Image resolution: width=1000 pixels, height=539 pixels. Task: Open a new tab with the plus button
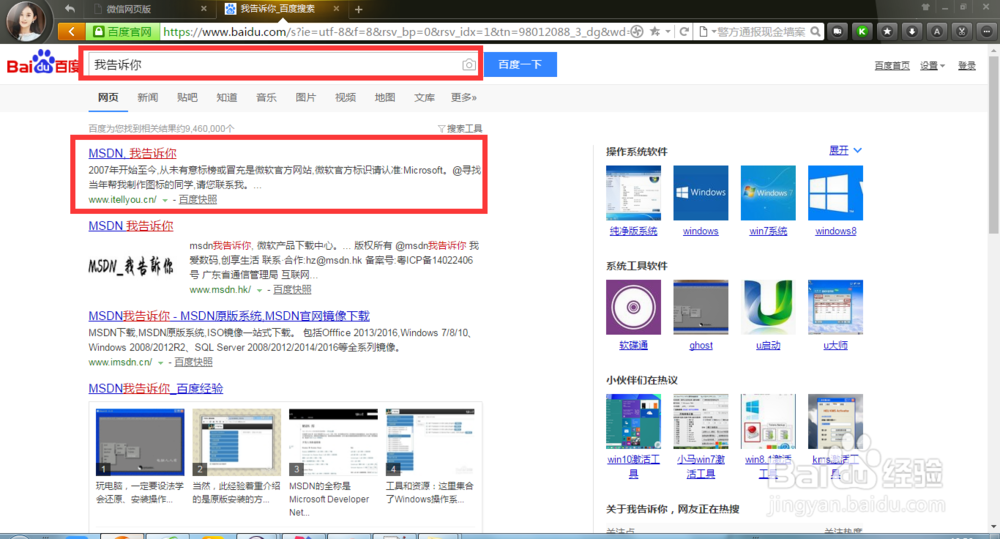pyautogui.click(x=358, y=9)
